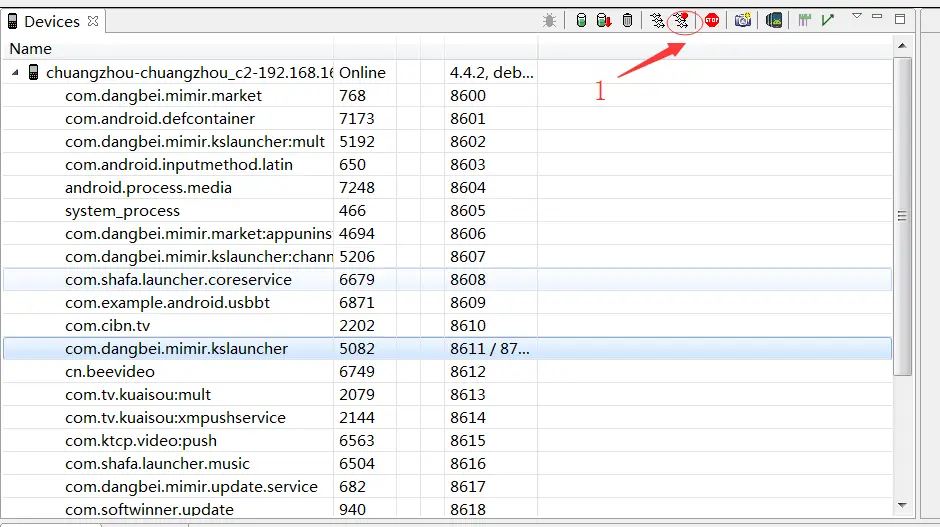Click port value 8614
940x527 pixels.
[x=468, y=417]
